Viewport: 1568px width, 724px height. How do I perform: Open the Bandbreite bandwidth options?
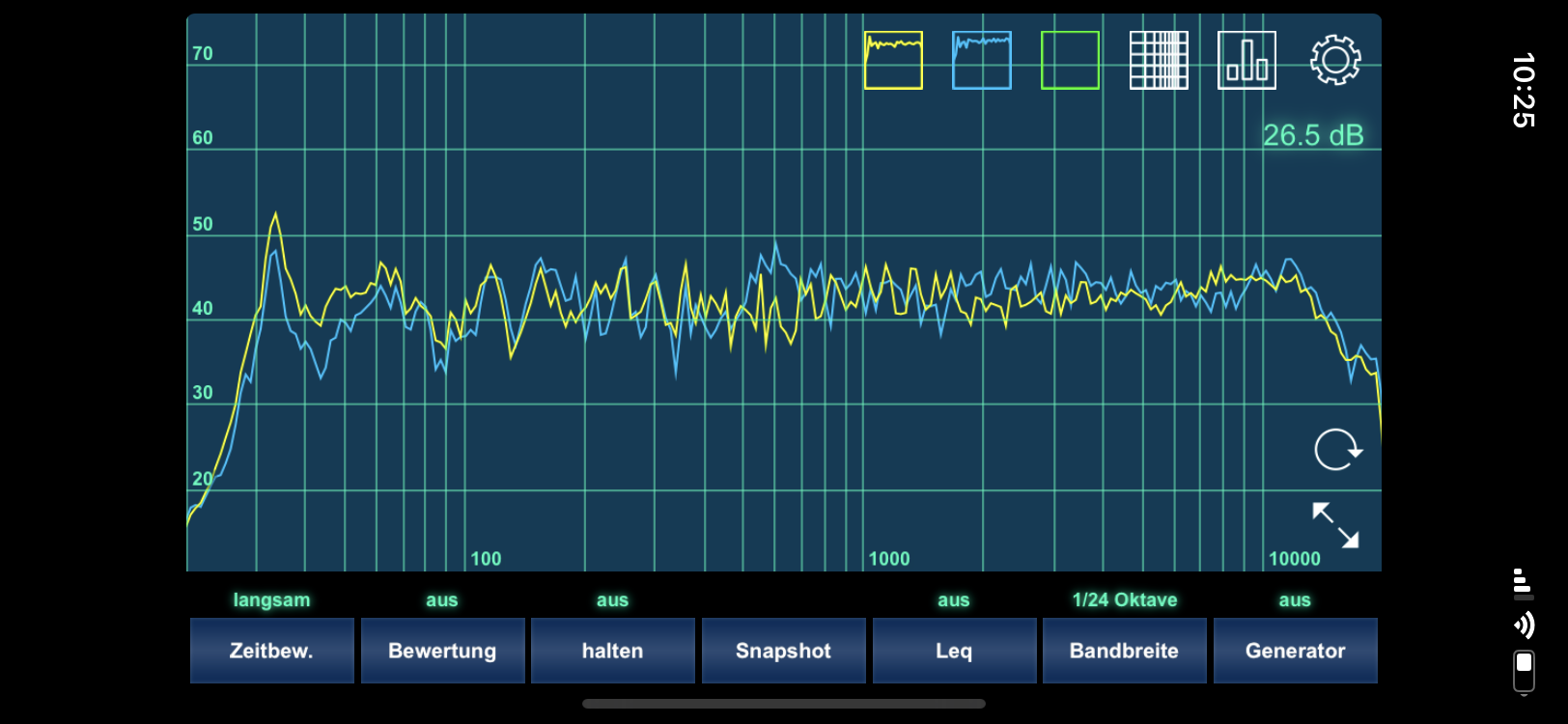click(x=1124, y=651)
